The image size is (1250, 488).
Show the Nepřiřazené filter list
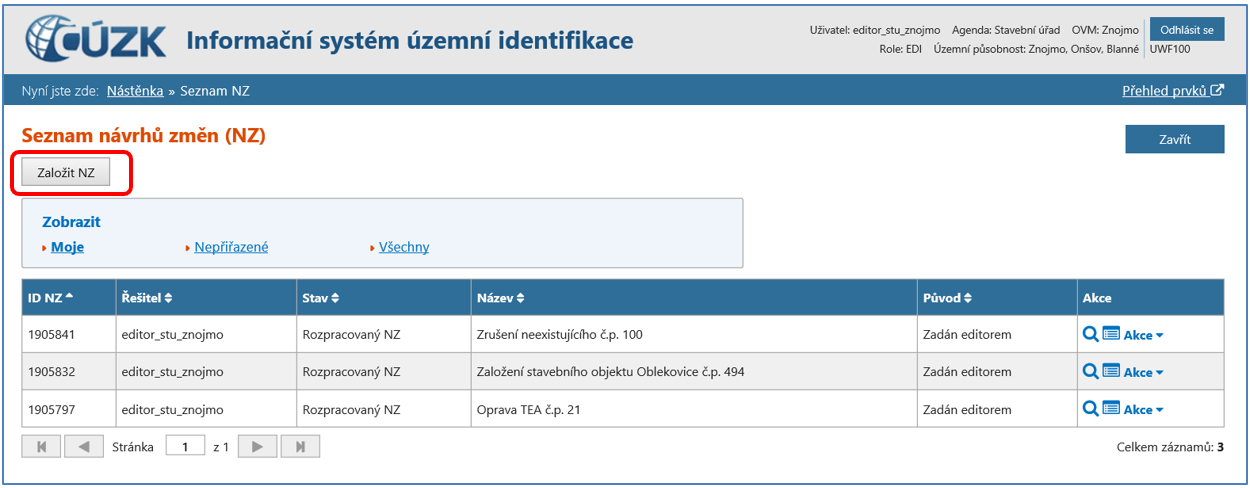click(x=231, y=247)
